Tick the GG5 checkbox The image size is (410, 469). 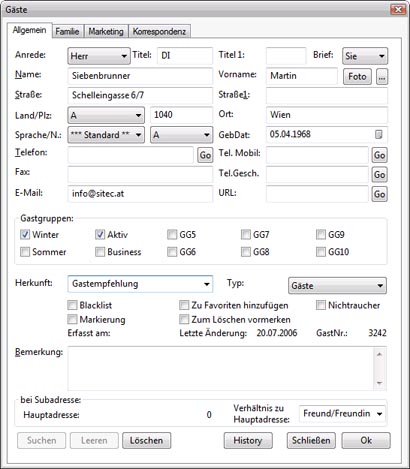click(172, 235)
